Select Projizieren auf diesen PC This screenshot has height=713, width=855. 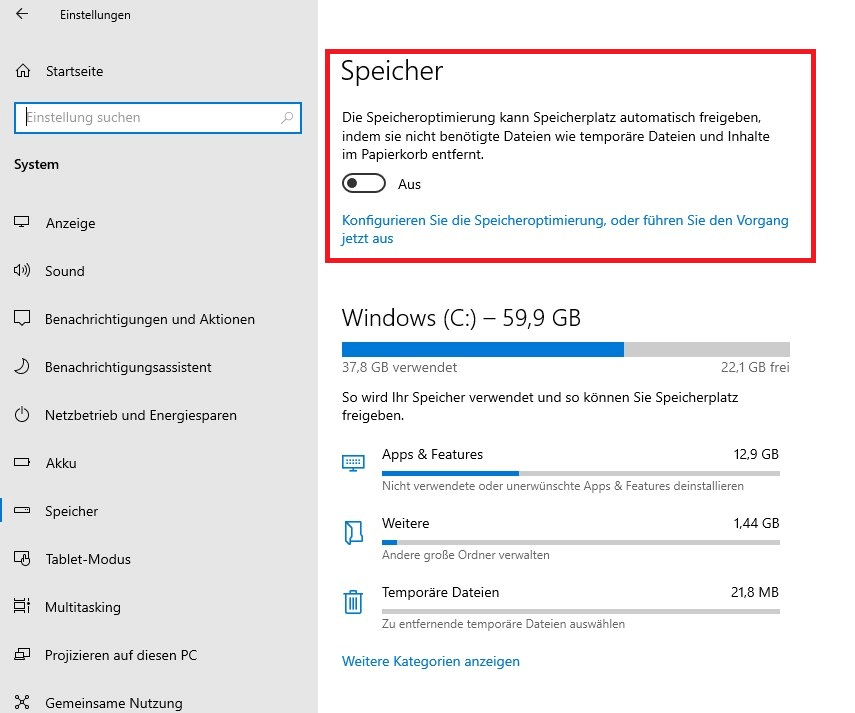click(x=121, y=655)
